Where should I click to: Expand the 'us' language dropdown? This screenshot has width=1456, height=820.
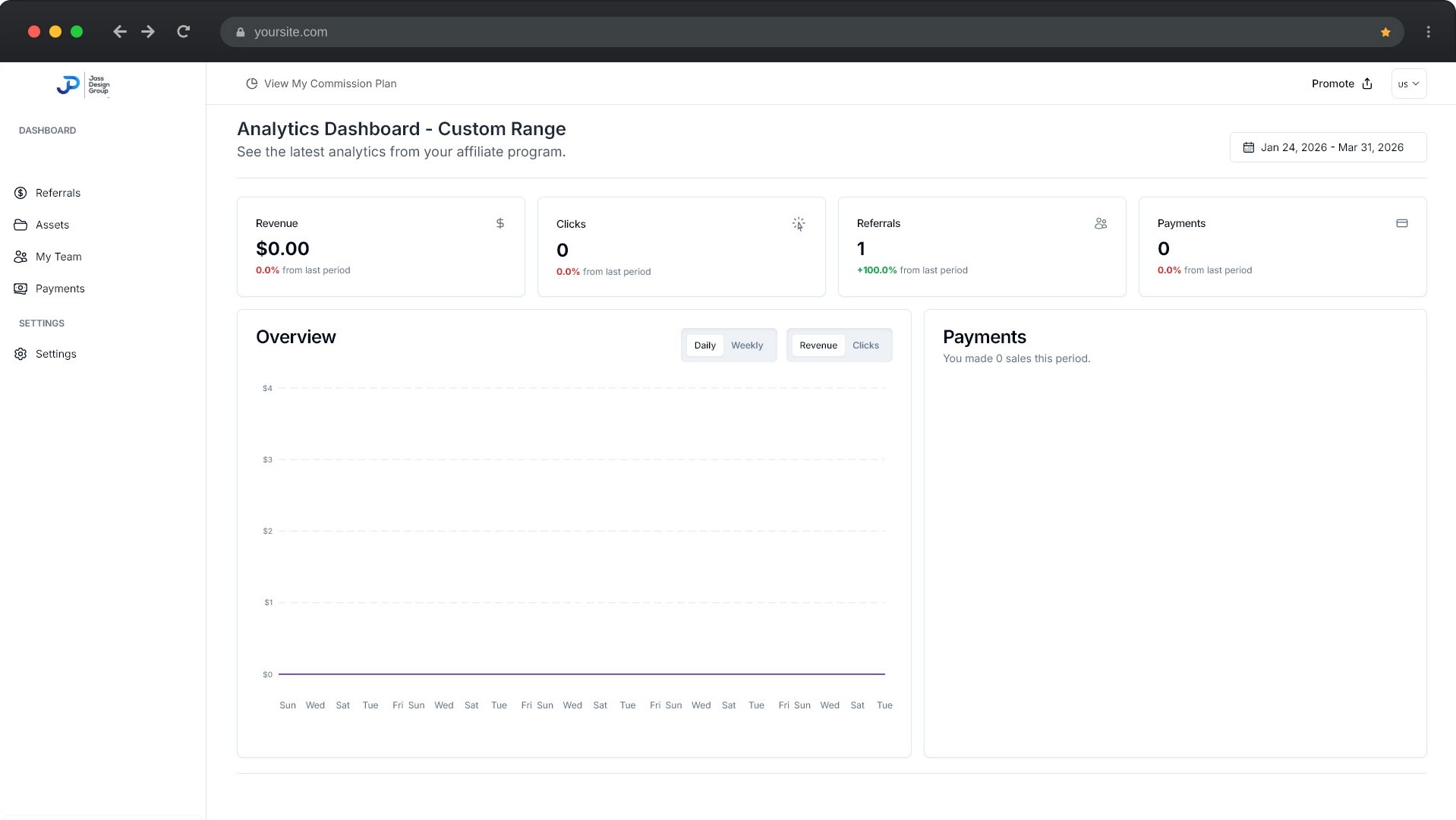click(1408, 84)
